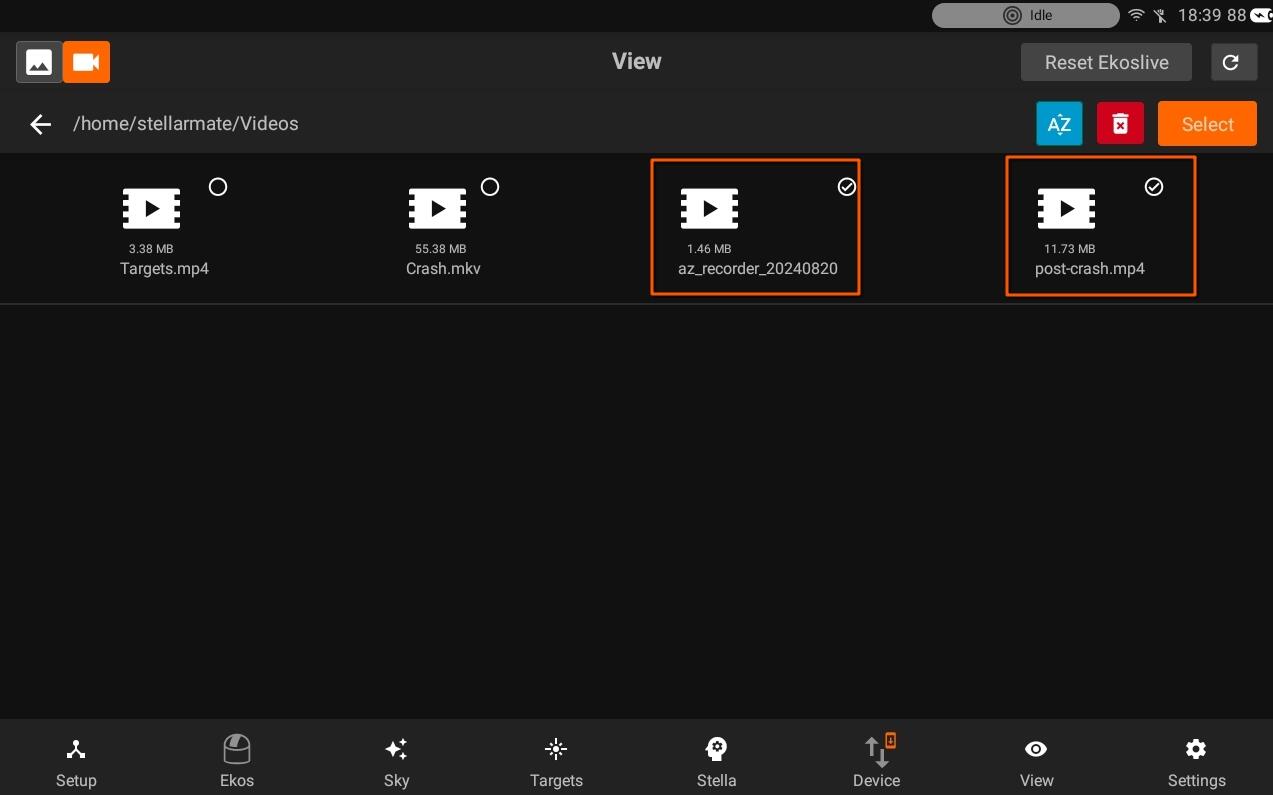The width and height of the screenshot is (1273, 795).
Task: Switch to the Device tab
Action: coord(876,763)
